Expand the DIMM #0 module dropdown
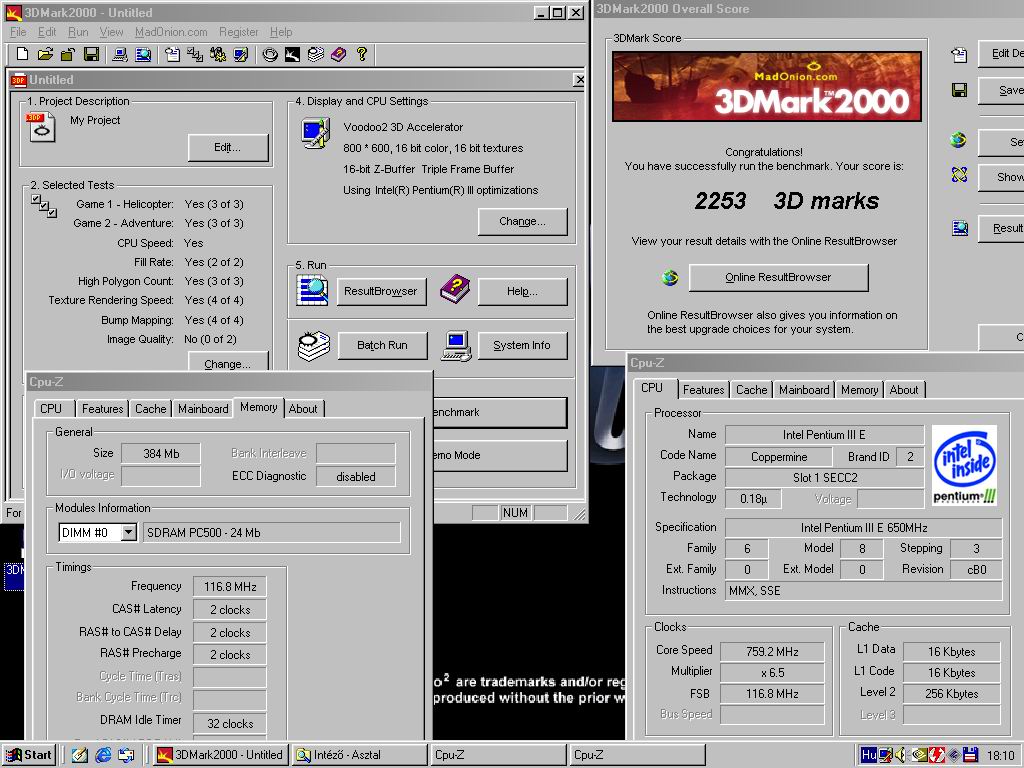1024x768 pixels. pos(129,532)
